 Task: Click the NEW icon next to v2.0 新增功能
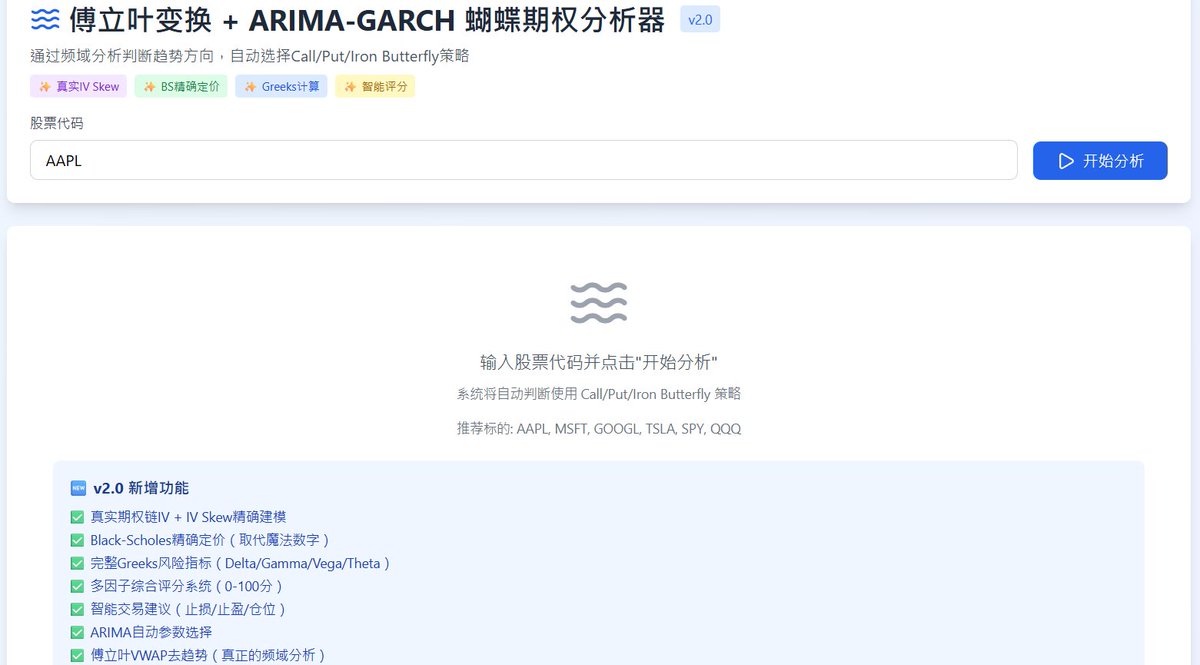pyautogui.click(x=78, y=488)
